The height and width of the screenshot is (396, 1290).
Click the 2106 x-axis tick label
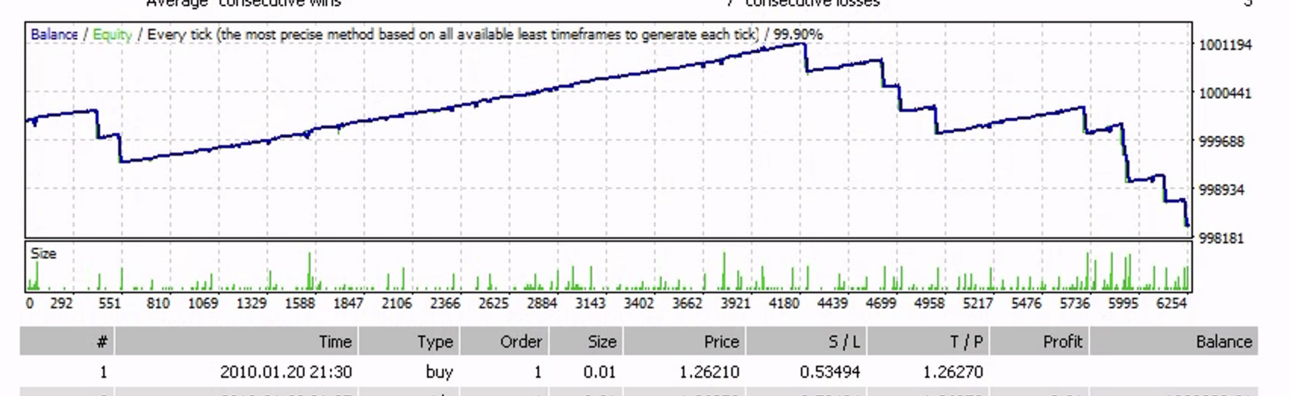coord(397,303)
